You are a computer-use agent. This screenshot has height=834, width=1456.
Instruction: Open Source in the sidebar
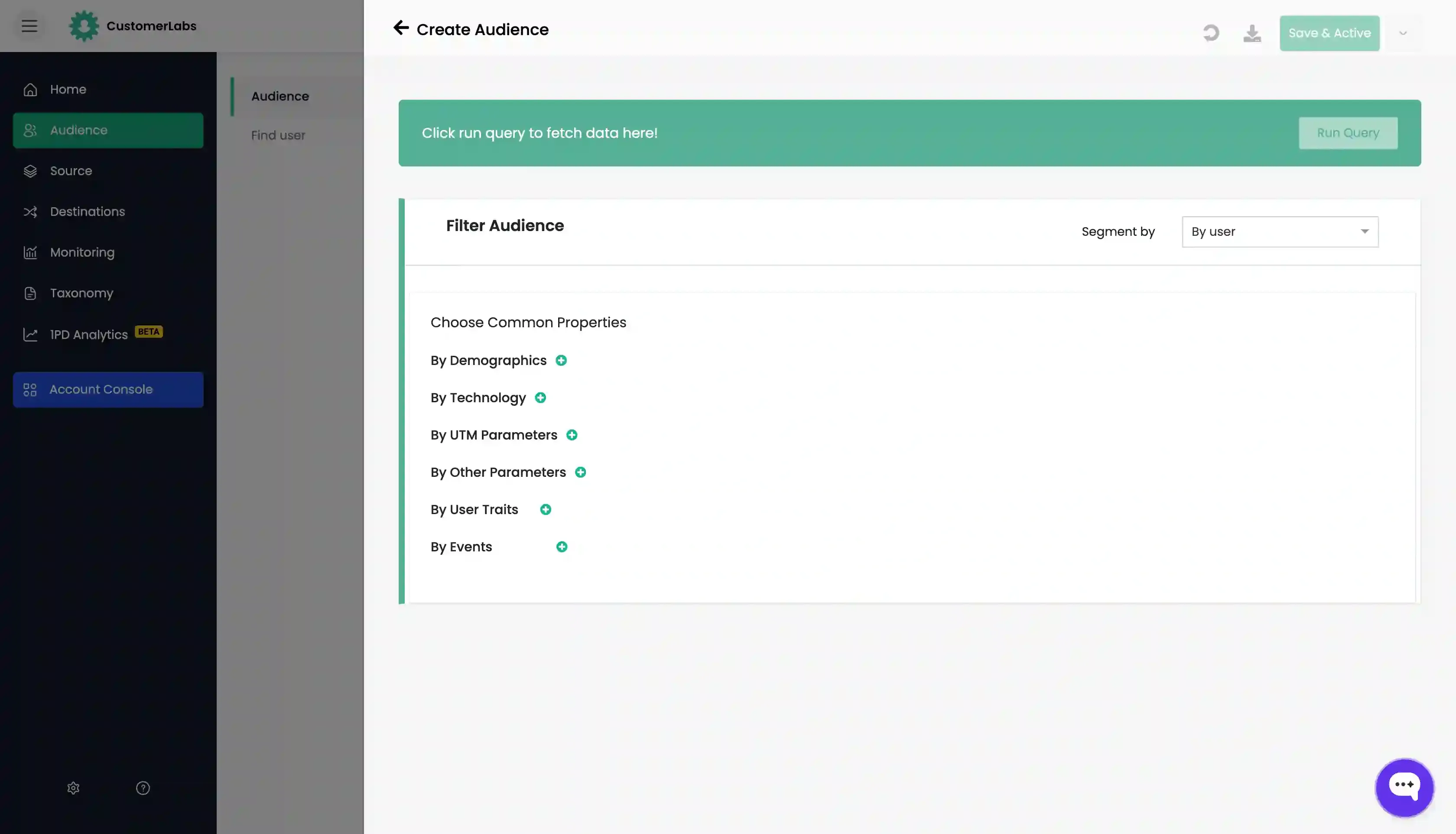pos(107,171)
